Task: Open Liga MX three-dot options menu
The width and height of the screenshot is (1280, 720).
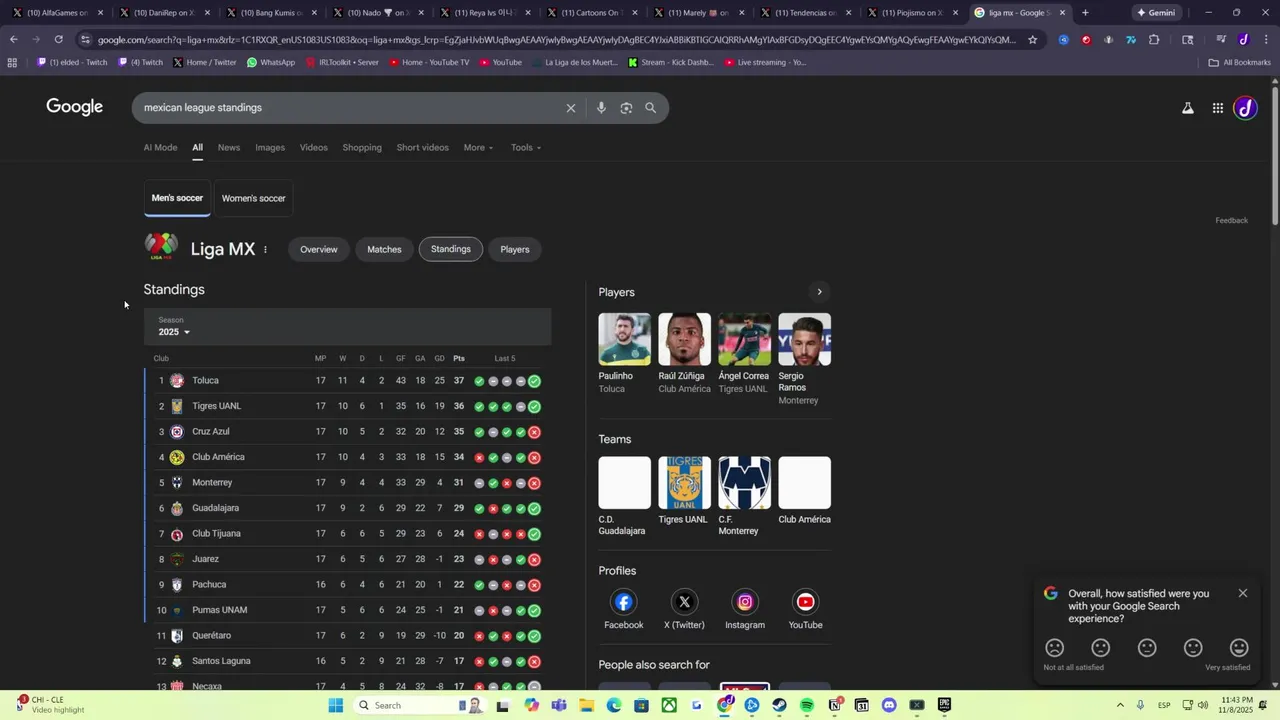Action: (265, 249)
